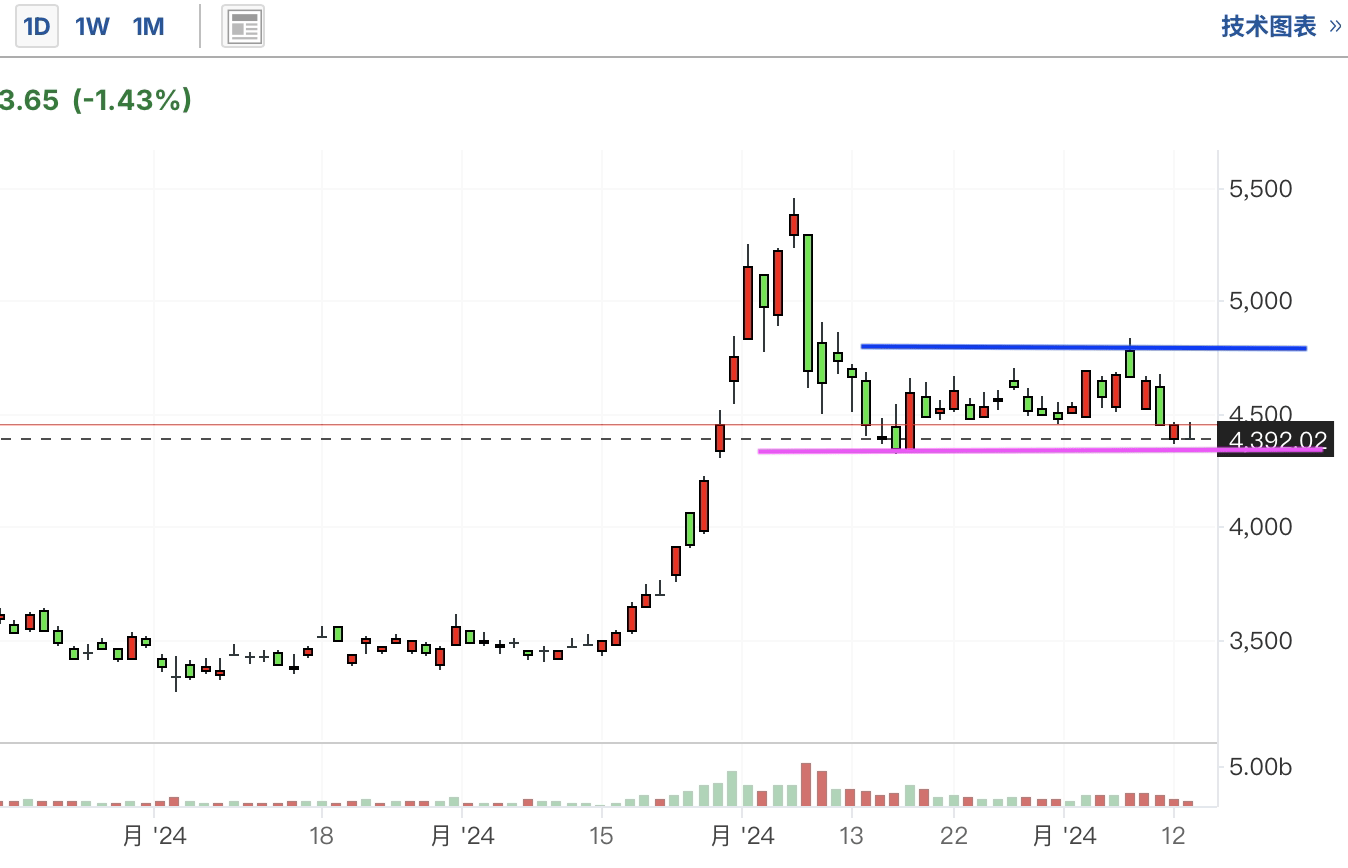Viewport: 1348px width, 868px height.
Task: Click the 3.65 (-1.43%) price change text
Action: coord(96,100)
